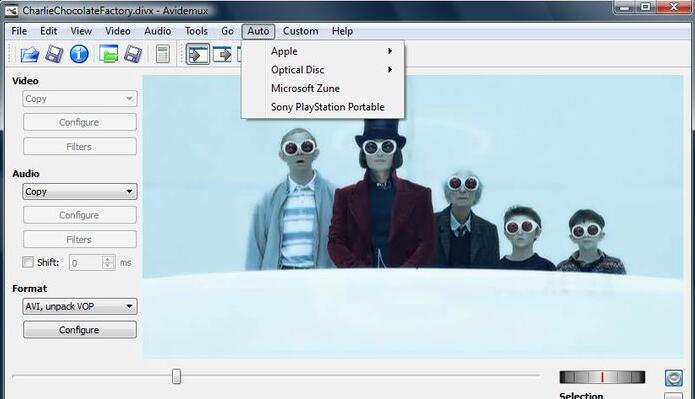Decrease the Shift value with down arrow

(108, 266)
